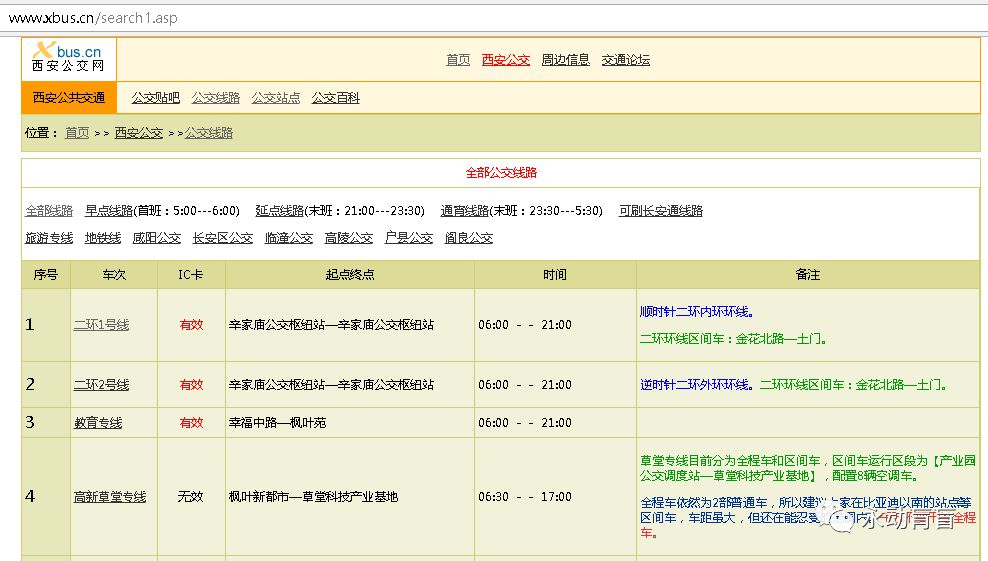Open the 首页 top navigation link
The height and width of the screenshot is (561, 988).
(x=458, y=59)
